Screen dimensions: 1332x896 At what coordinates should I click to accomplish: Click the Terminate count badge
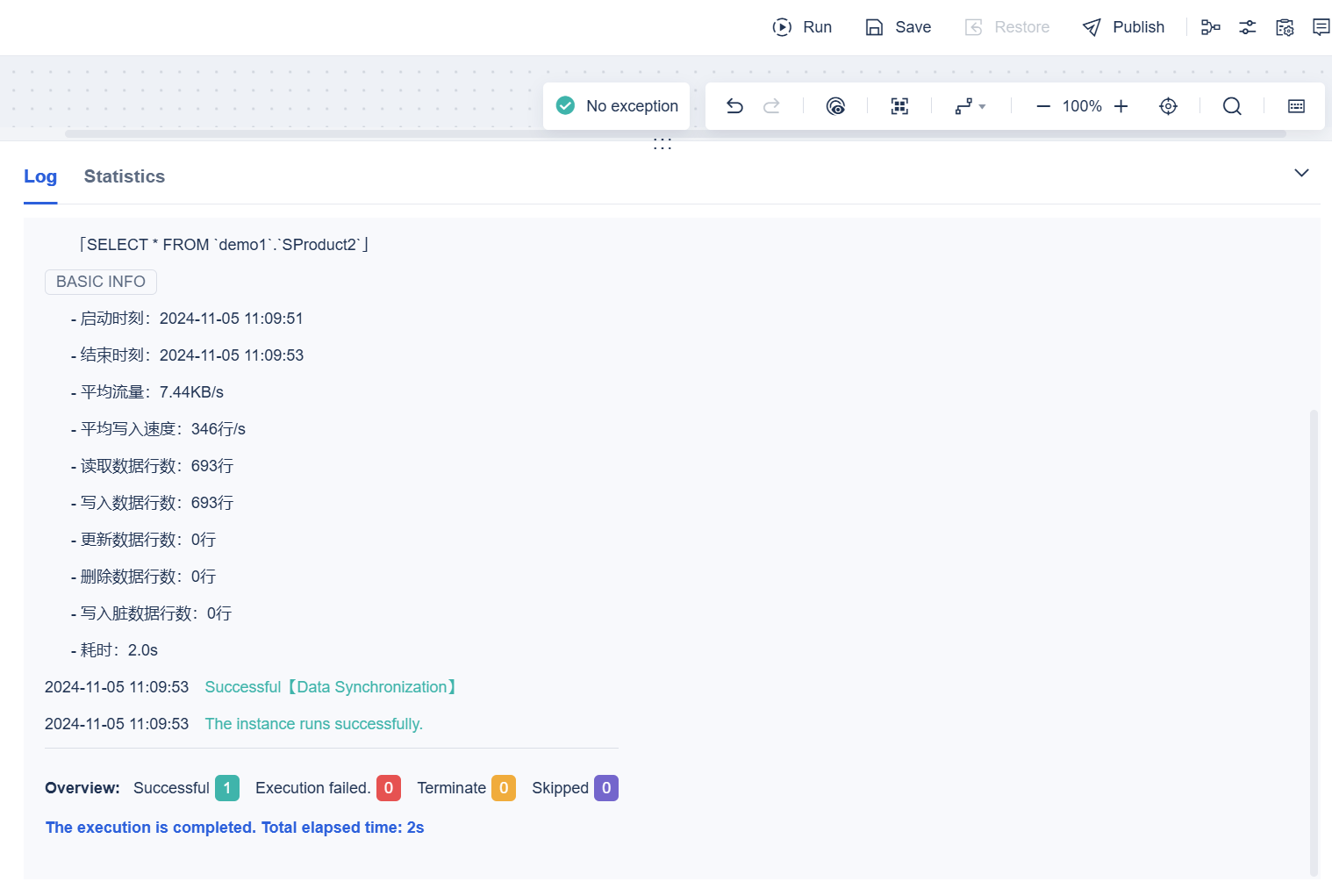(x=504, y=788)
